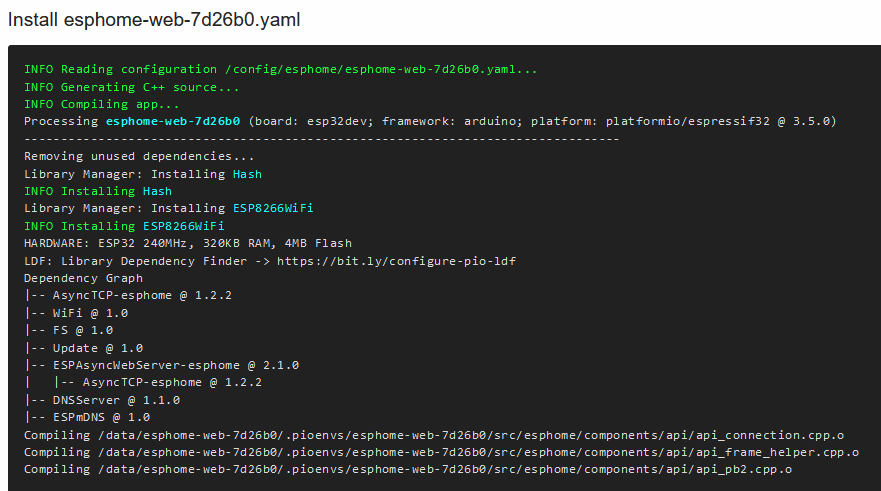Open the bit.ly/configure-pio-ldf link
Viewport: 881px width, 491px height.
point(396,260)
